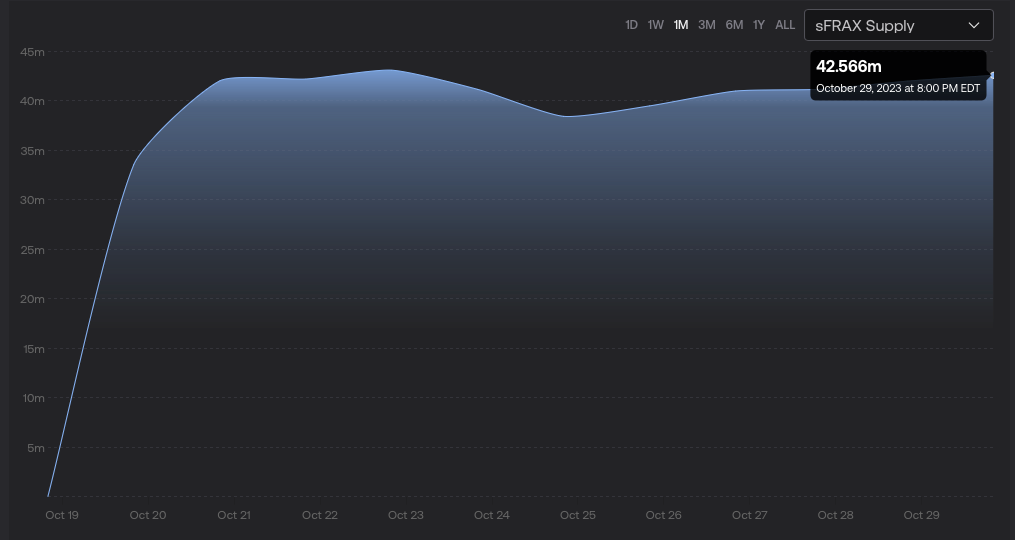Click the October 29, 2023 tooltip date

897,88
